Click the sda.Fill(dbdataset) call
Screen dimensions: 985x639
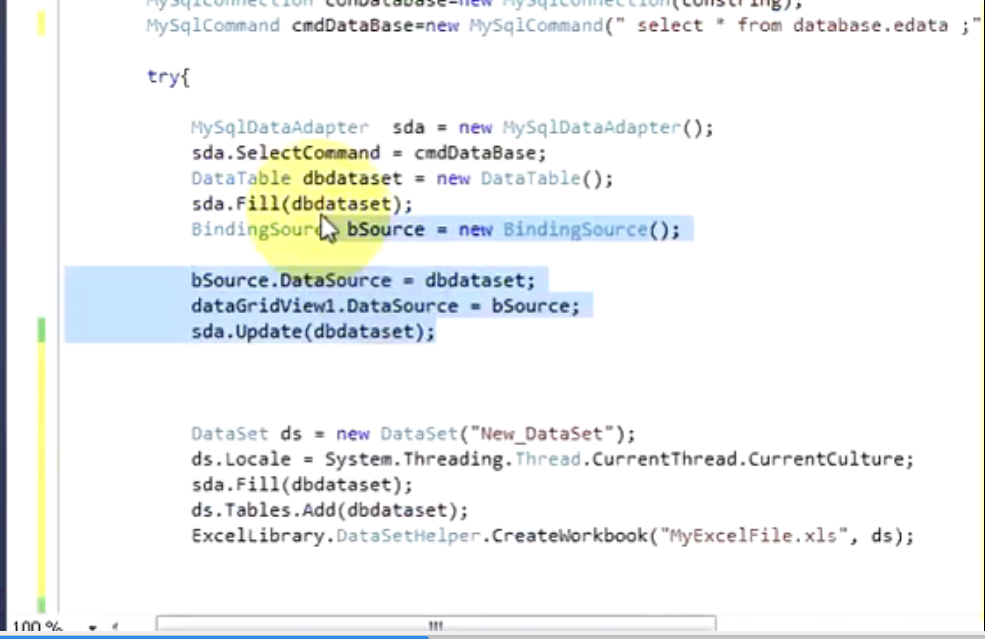(x=300, y=203)
